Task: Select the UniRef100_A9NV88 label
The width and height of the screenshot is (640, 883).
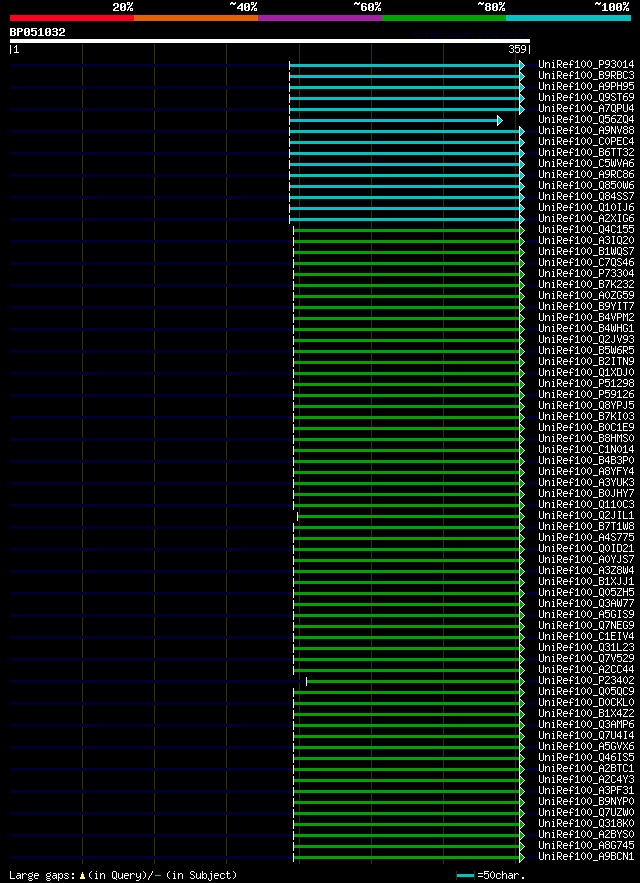Action: tap(586, 131)
